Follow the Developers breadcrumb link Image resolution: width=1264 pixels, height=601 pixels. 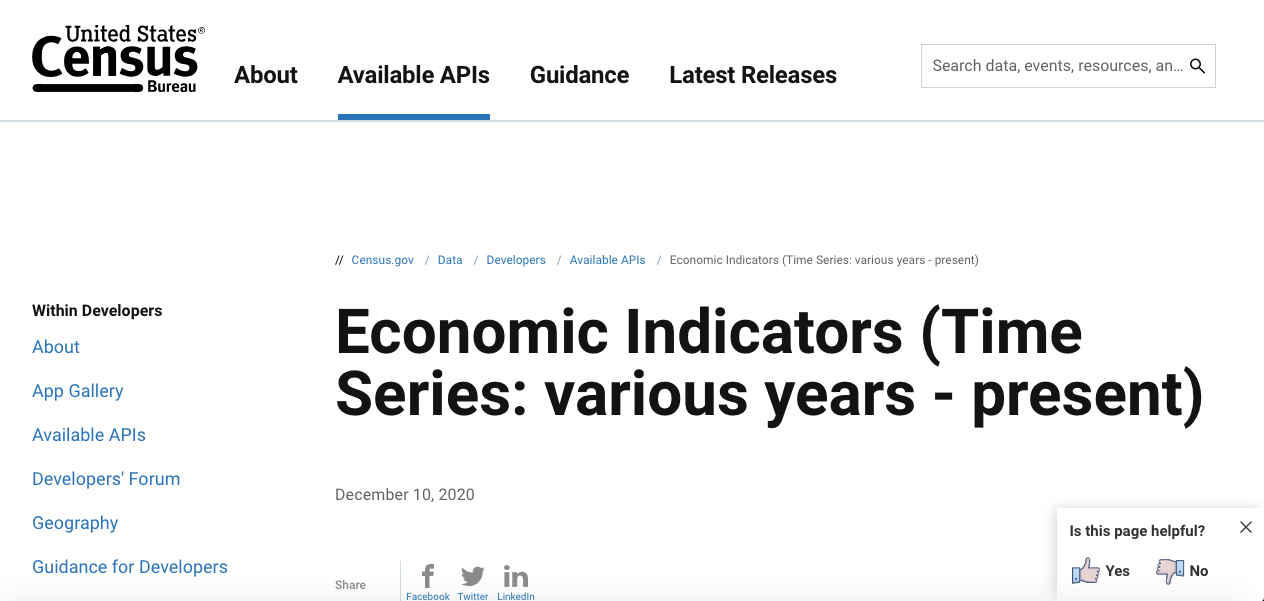[x=516, y=260]
